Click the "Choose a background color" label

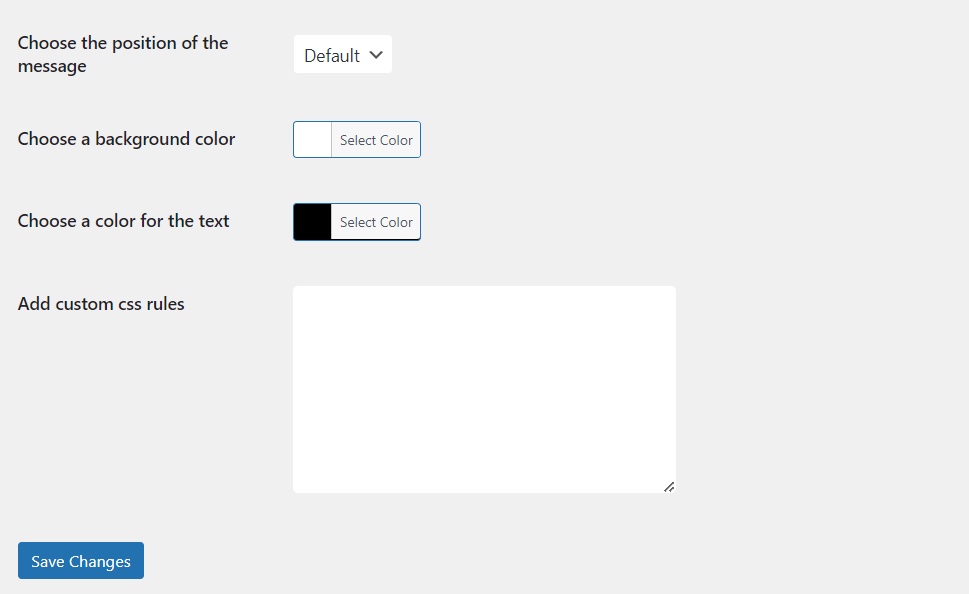(x=126, y=139)
